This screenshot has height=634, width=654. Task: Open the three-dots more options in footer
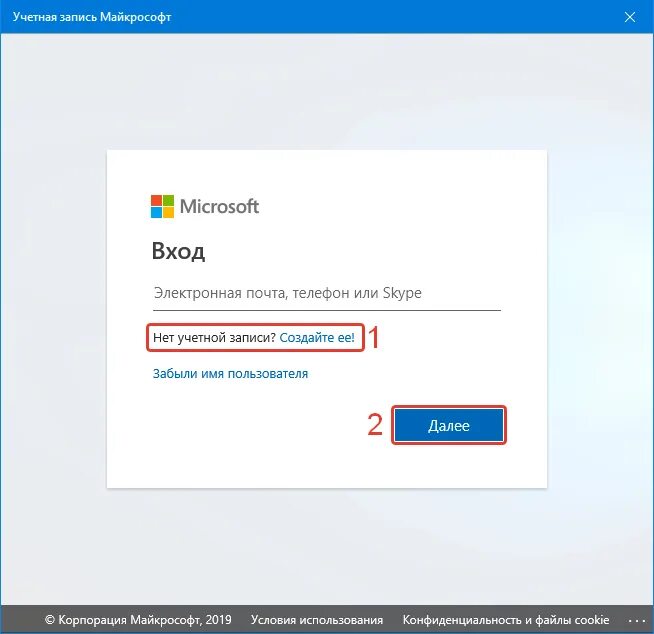pos(636,621)
